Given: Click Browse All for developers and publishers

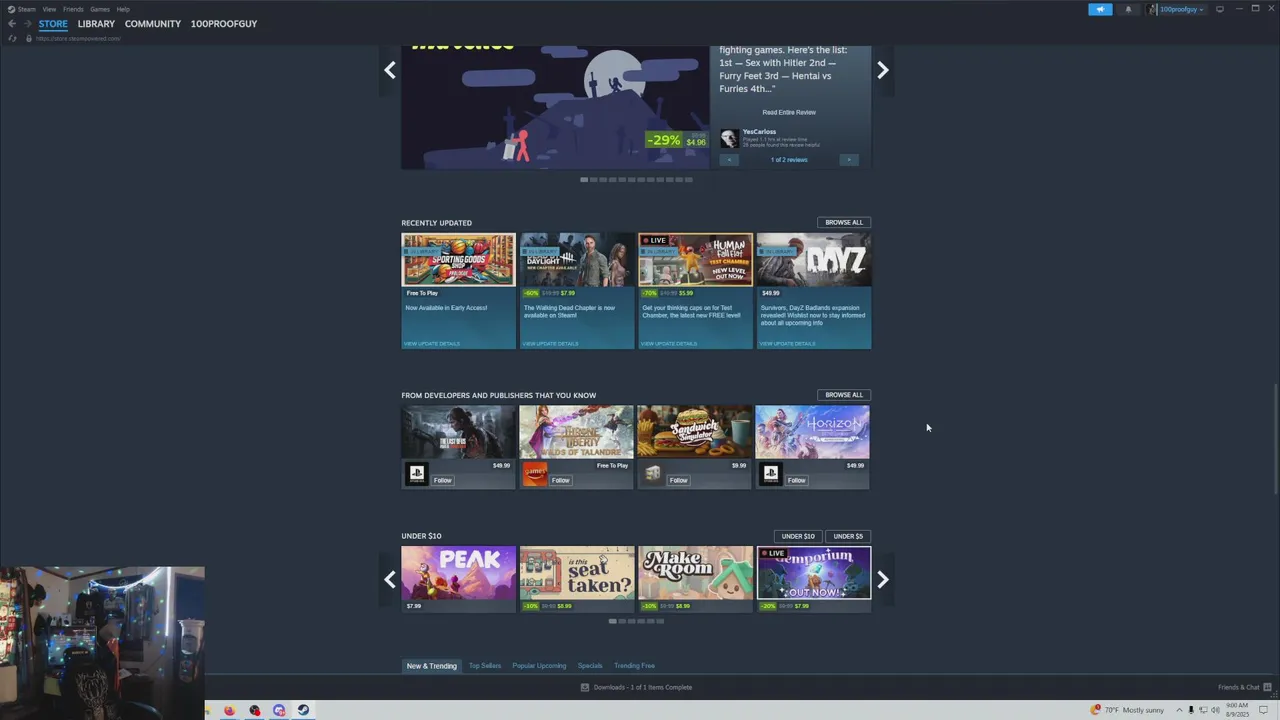Looking at the screenshot, I should [x=844, y=395].
